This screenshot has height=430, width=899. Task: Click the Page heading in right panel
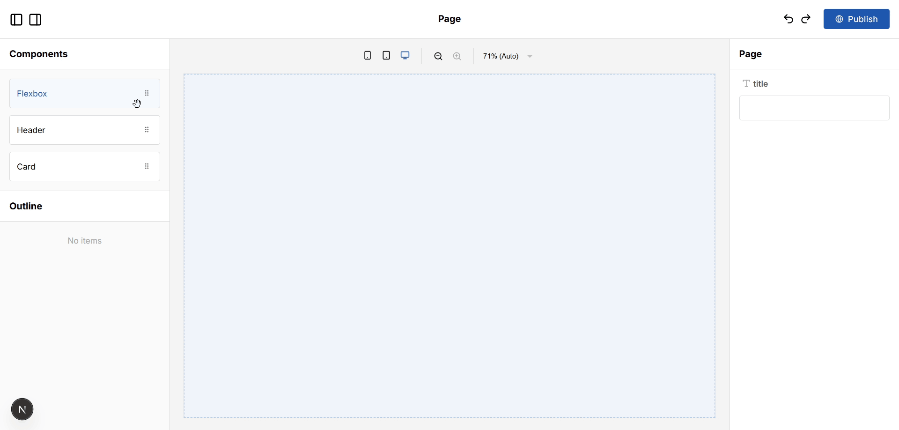(x=751, y=54)
